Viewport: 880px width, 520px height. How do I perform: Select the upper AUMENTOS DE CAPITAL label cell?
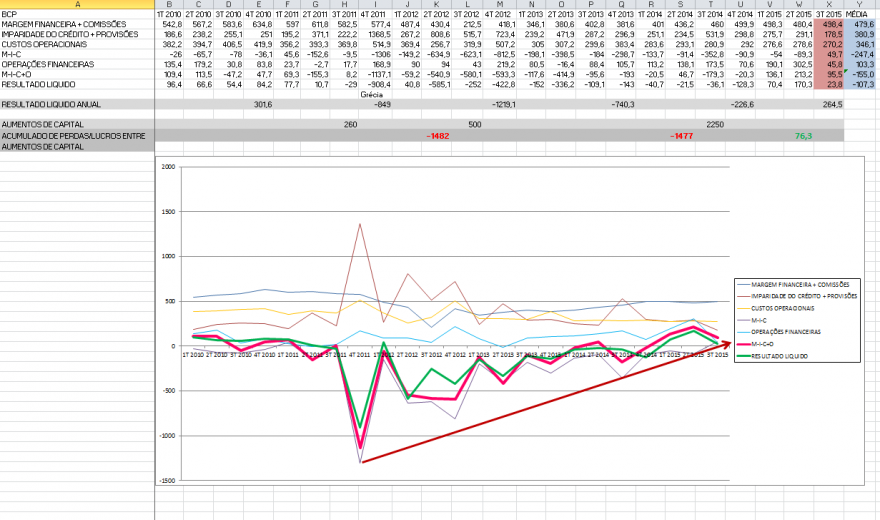(43, 125)
